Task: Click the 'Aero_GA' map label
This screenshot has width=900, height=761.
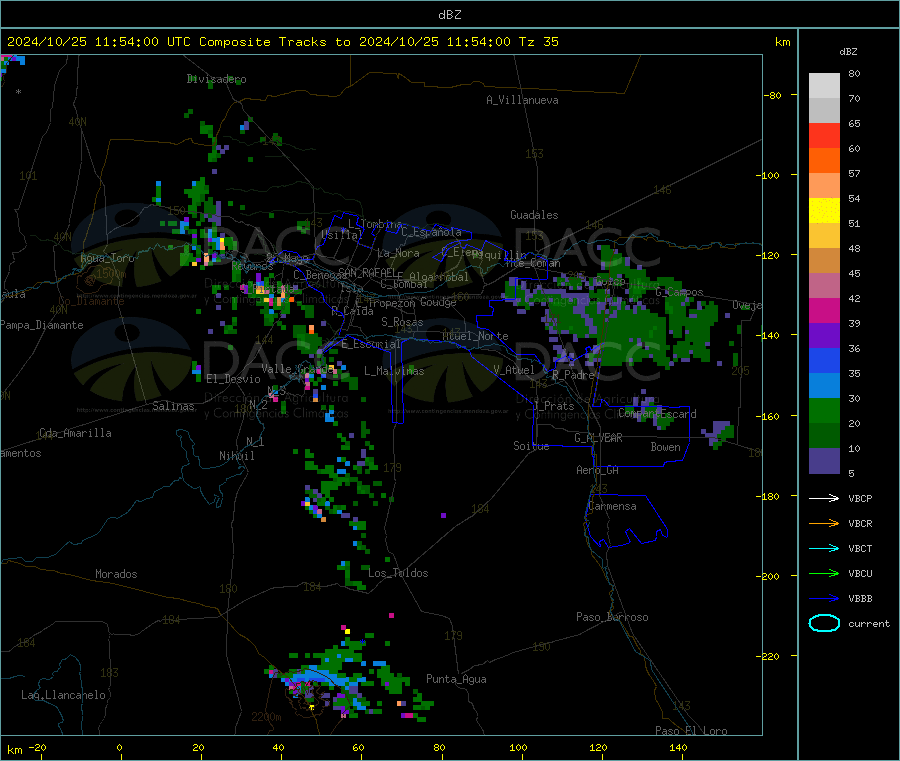Action: 598,470
